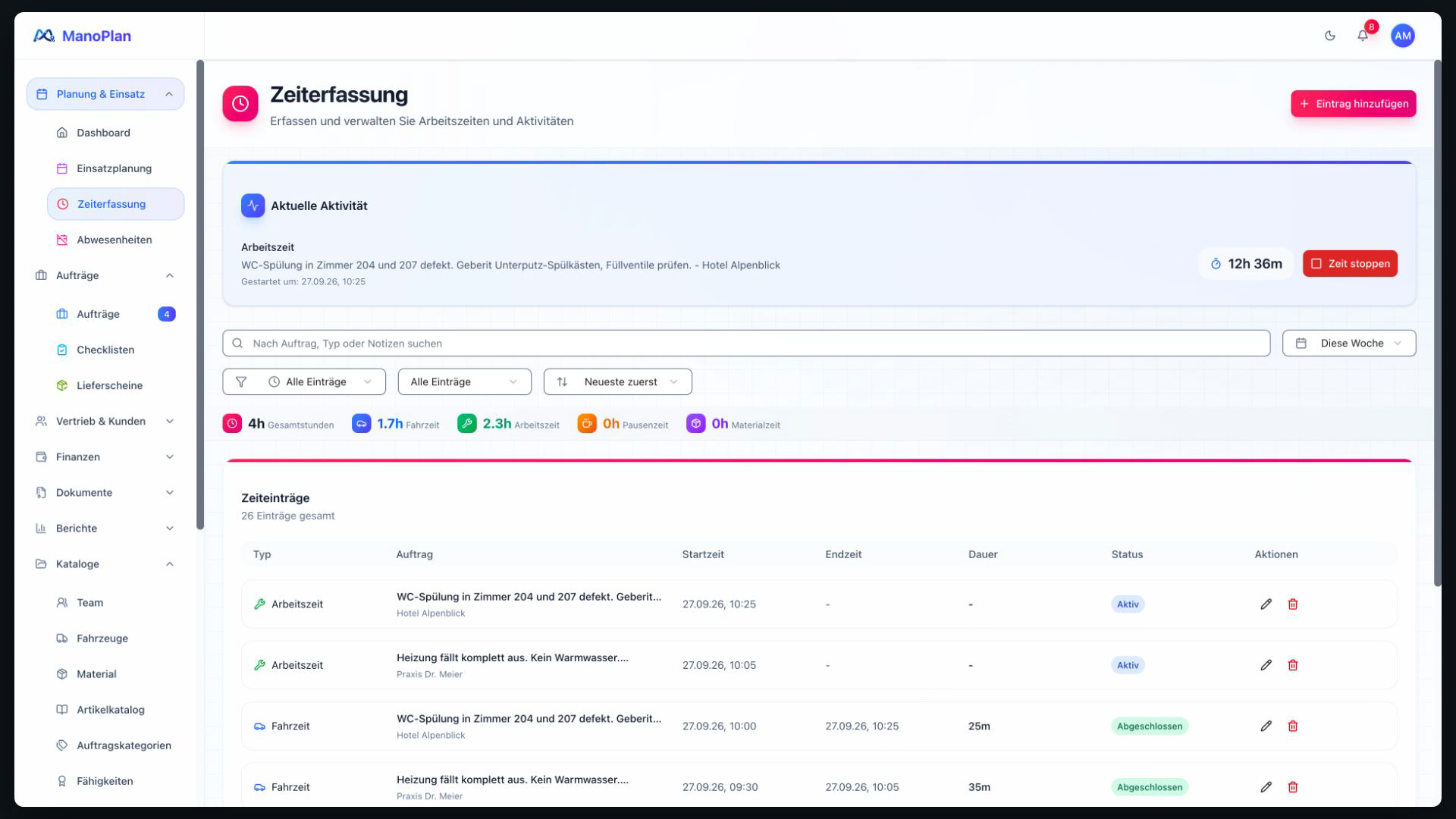The height and width of the screenshot is (819, 1456).
Task: Click '27.09.26, 10:05' end time cell
Action: tap(862, 787)
